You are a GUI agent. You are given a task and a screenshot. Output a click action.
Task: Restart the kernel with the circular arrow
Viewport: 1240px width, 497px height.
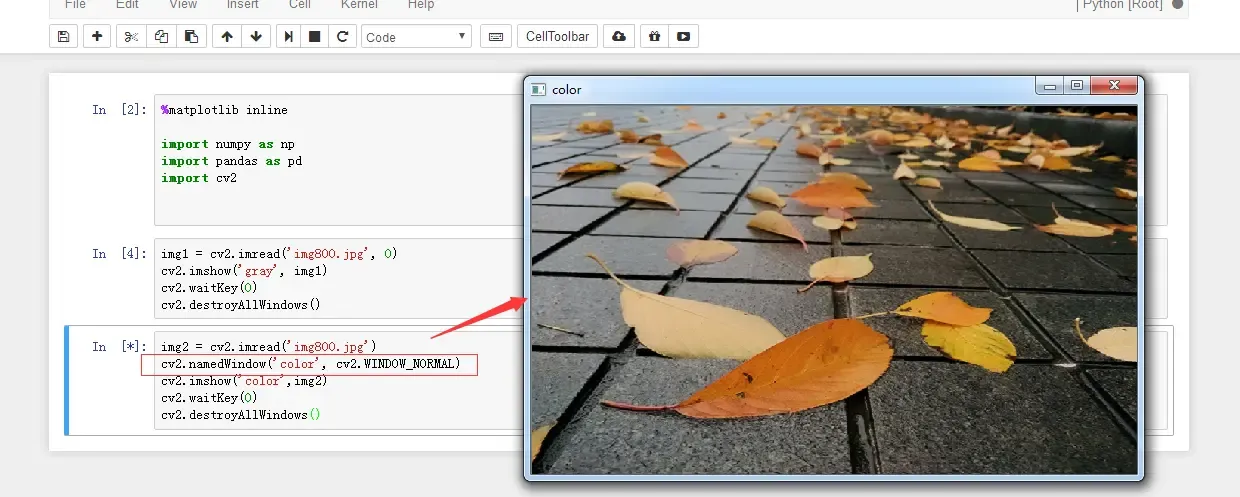tap(342, 37)
